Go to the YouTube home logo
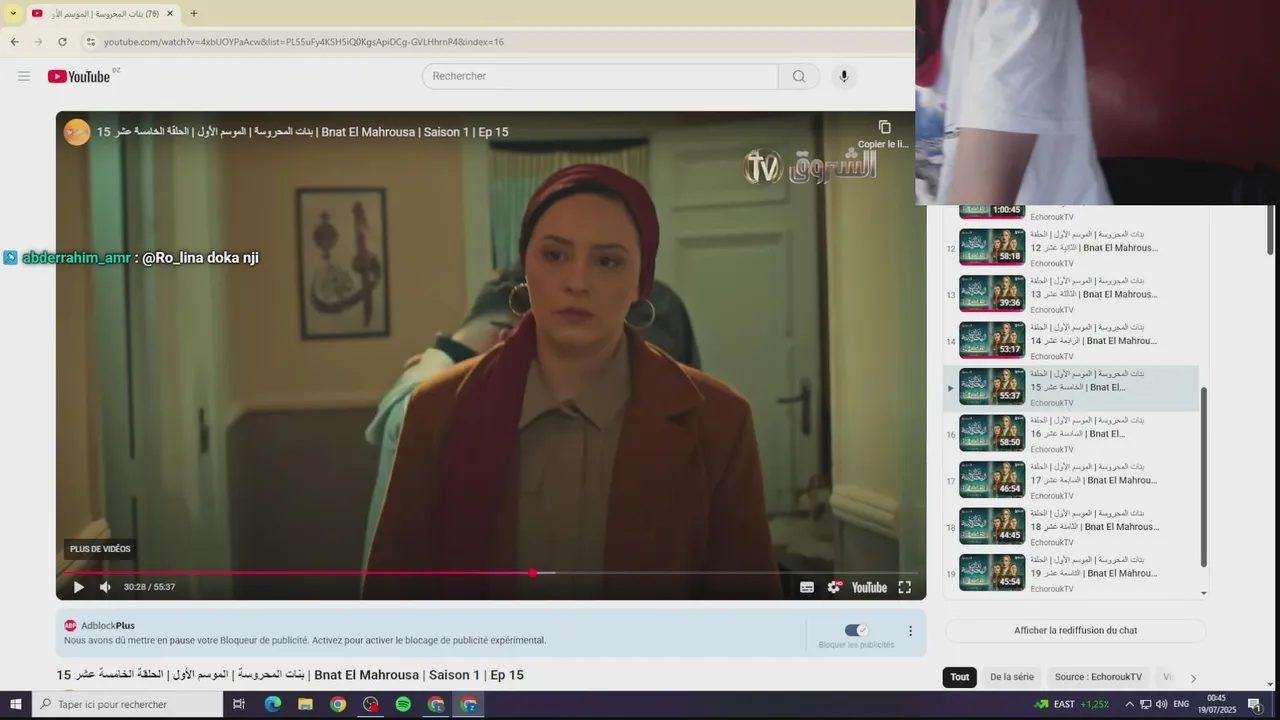The image size is (1280, 720). coord(79,76)
